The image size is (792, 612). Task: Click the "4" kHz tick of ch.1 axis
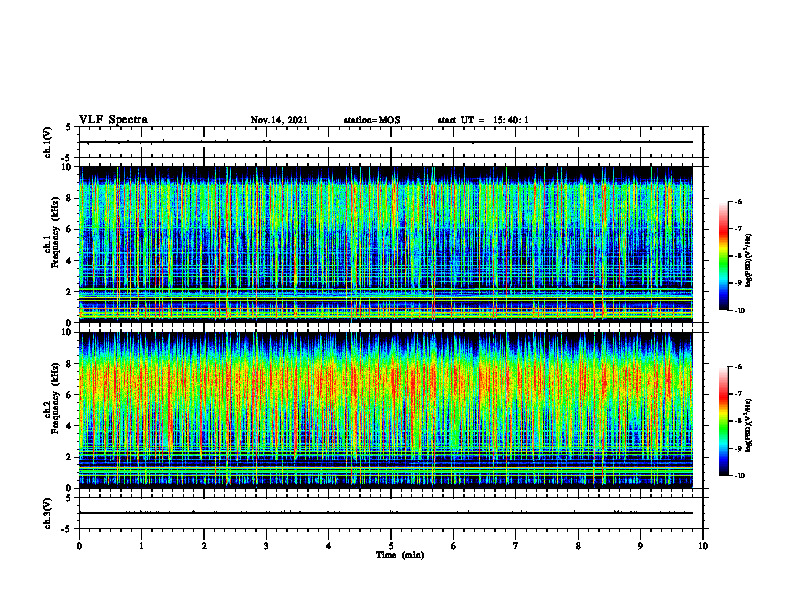tap(70, 261)
